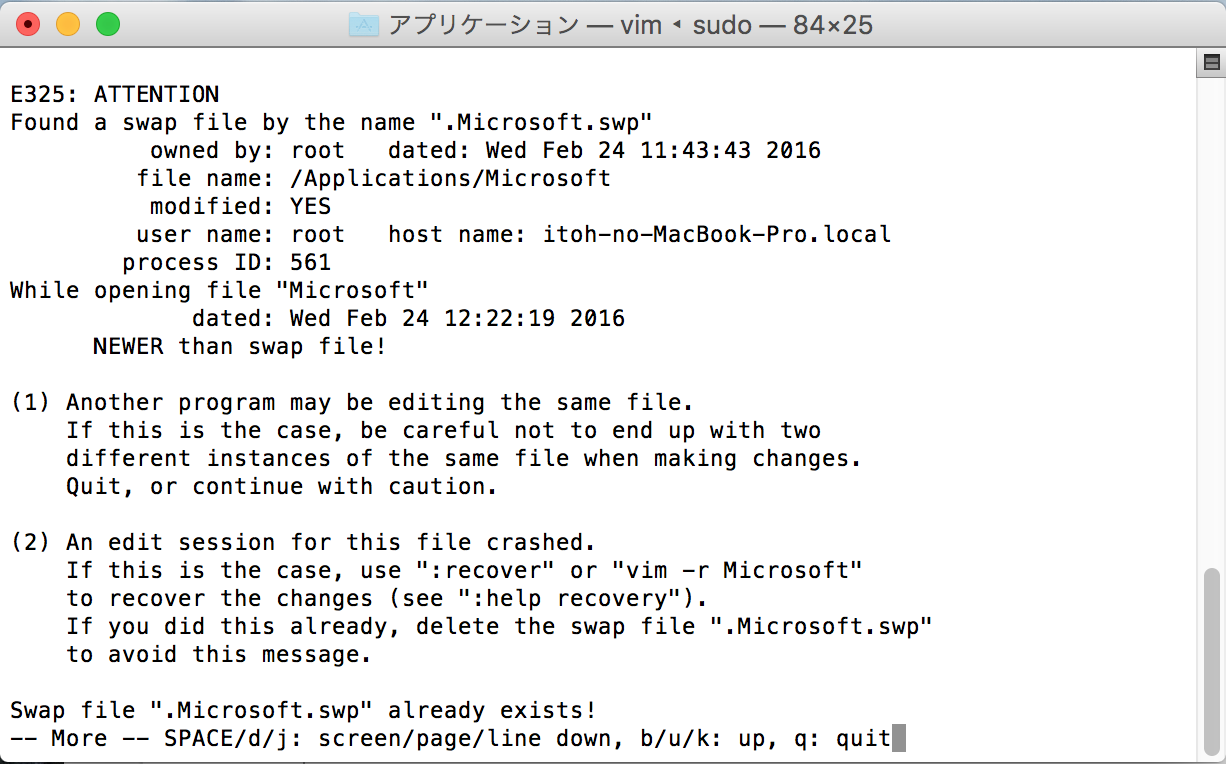Select the process ID number 561

coord(310,263)
